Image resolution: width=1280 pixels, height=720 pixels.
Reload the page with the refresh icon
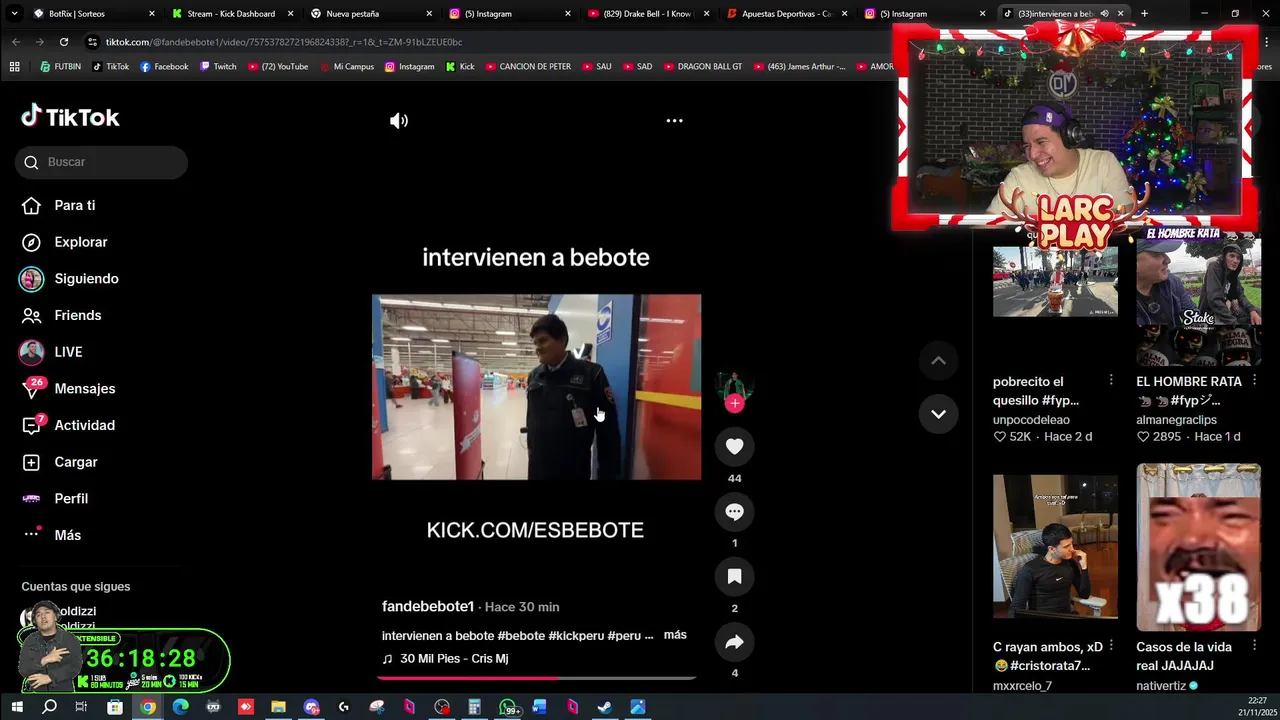[64, 42]
